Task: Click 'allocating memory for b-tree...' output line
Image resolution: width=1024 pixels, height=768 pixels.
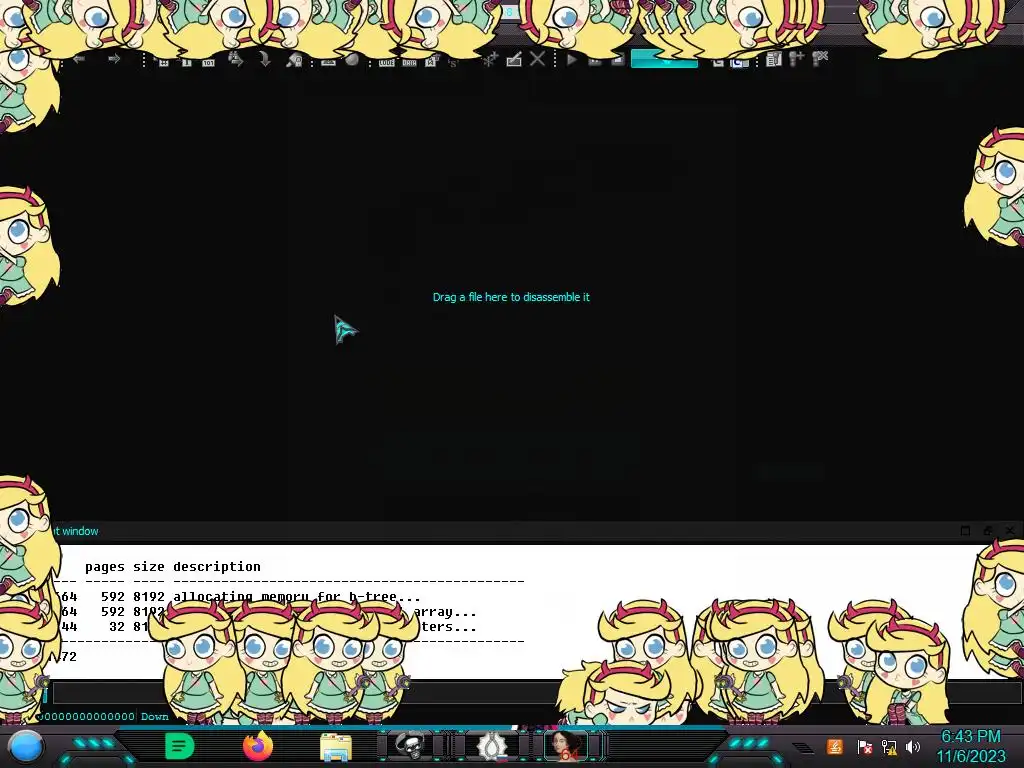Action: pyautogui.click(x=296, y=596)
